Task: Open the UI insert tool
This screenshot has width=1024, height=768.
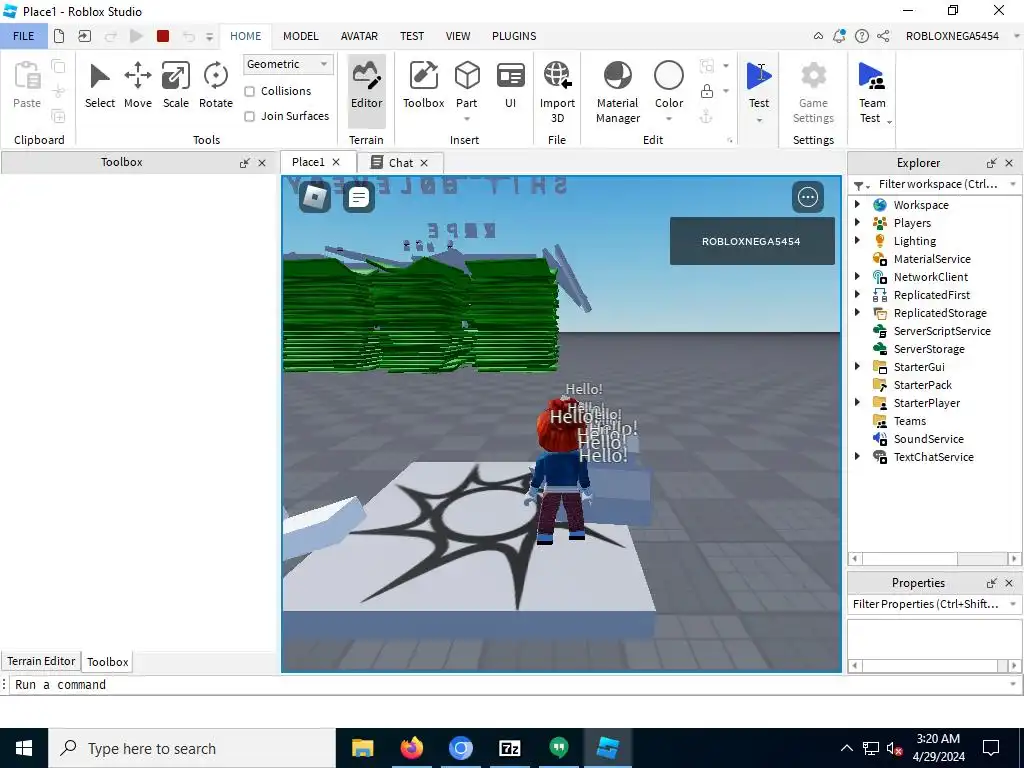Action: (511, 86)
